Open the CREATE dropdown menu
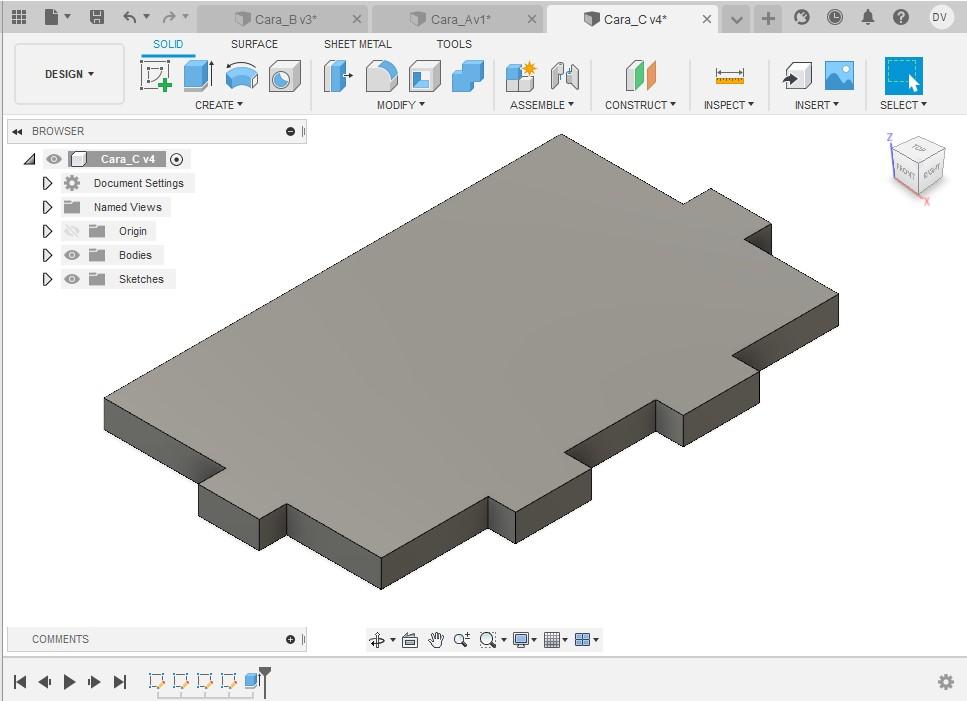The image size is (967, 701). [x=219, y=105]
